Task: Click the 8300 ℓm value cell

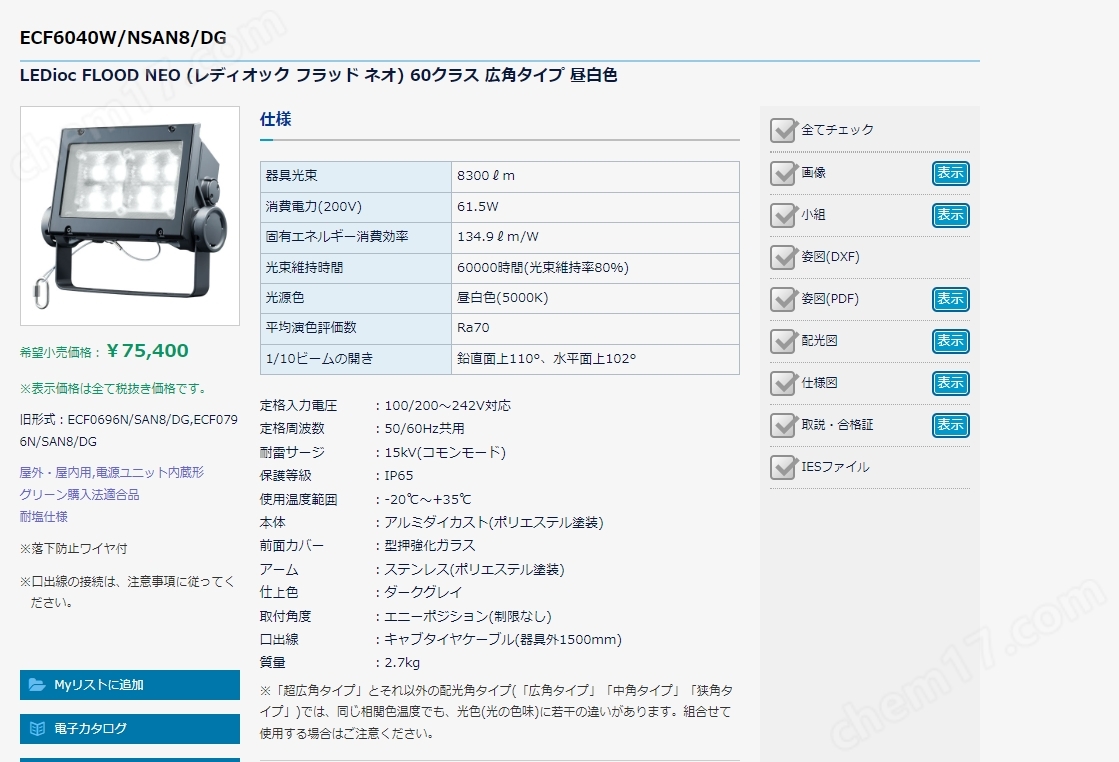Action: coord(595,176)
